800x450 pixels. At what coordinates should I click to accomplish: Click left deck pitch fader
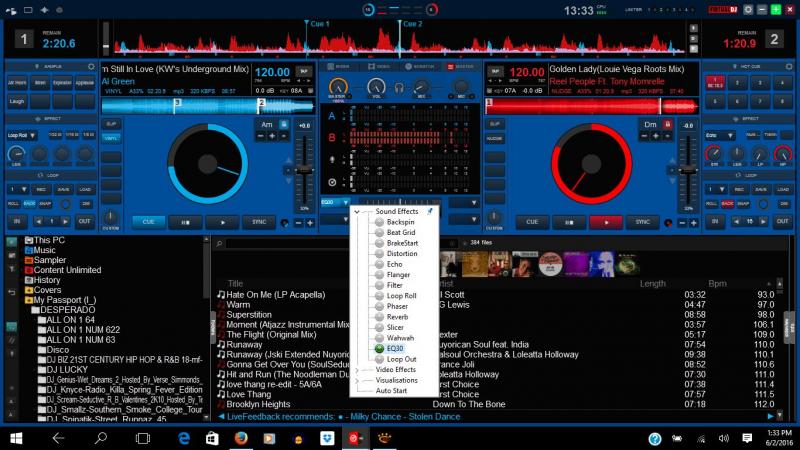coord(305,171)
